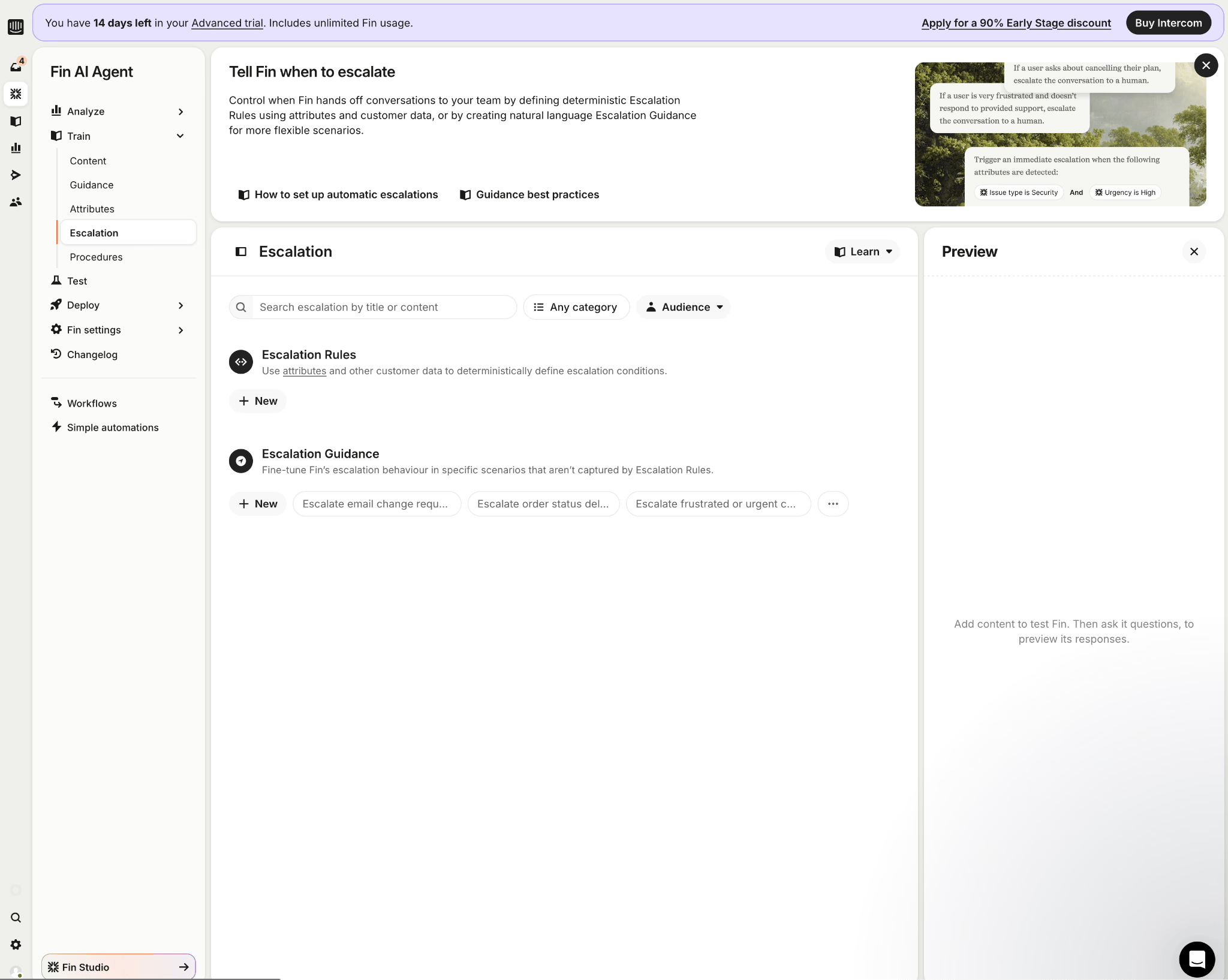The image size is (1228, 980).
Task: Click the search magnifier in left rail
Action: [x=16, y=918]
